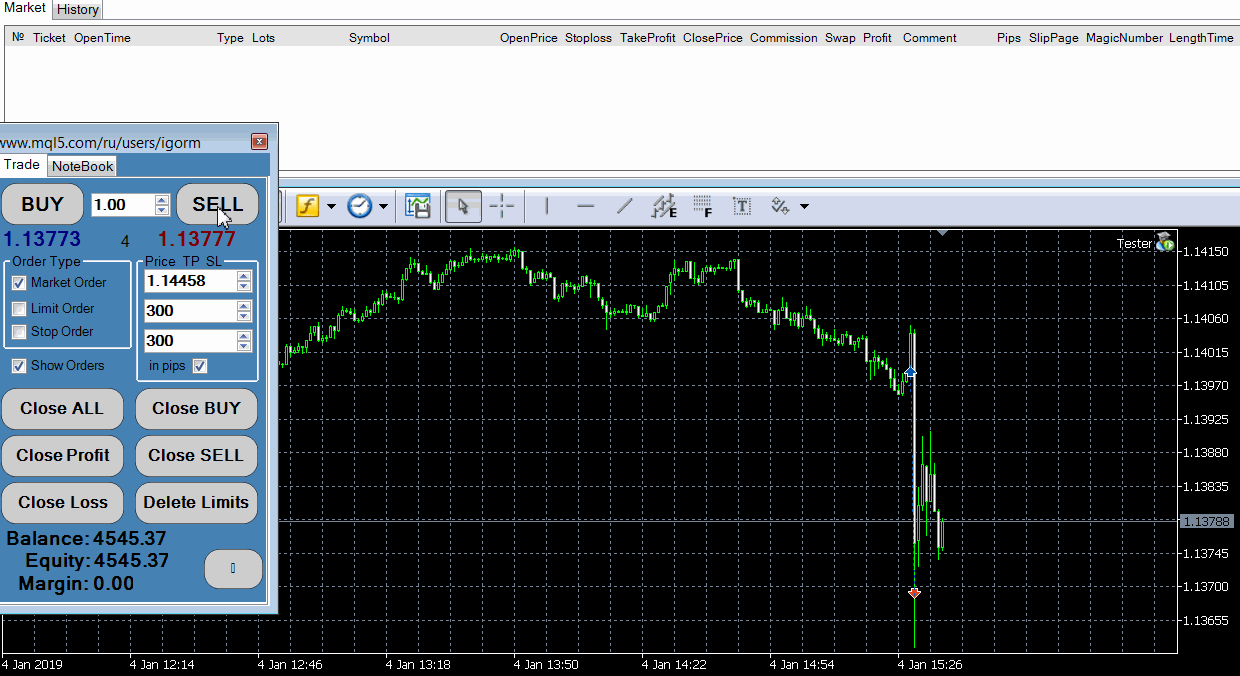Select the crosshair tool
The image size is (1240, 676).
tap(502, 206)
